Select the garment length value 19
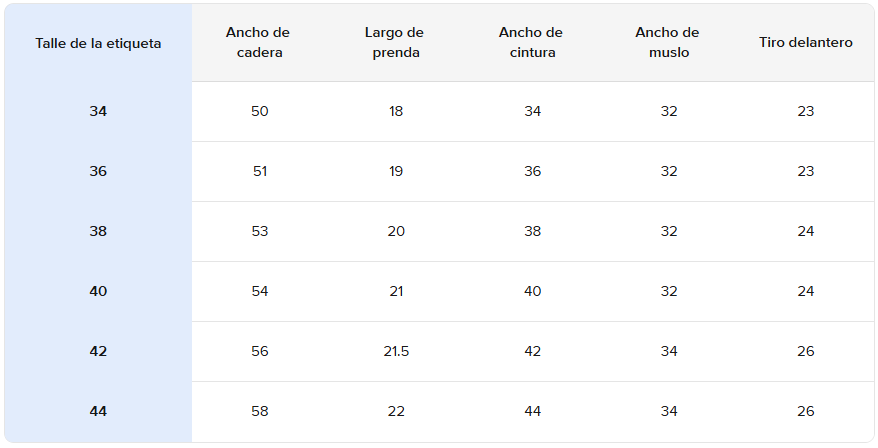Screen dimensions: 878x448 (x=396, y=171)
